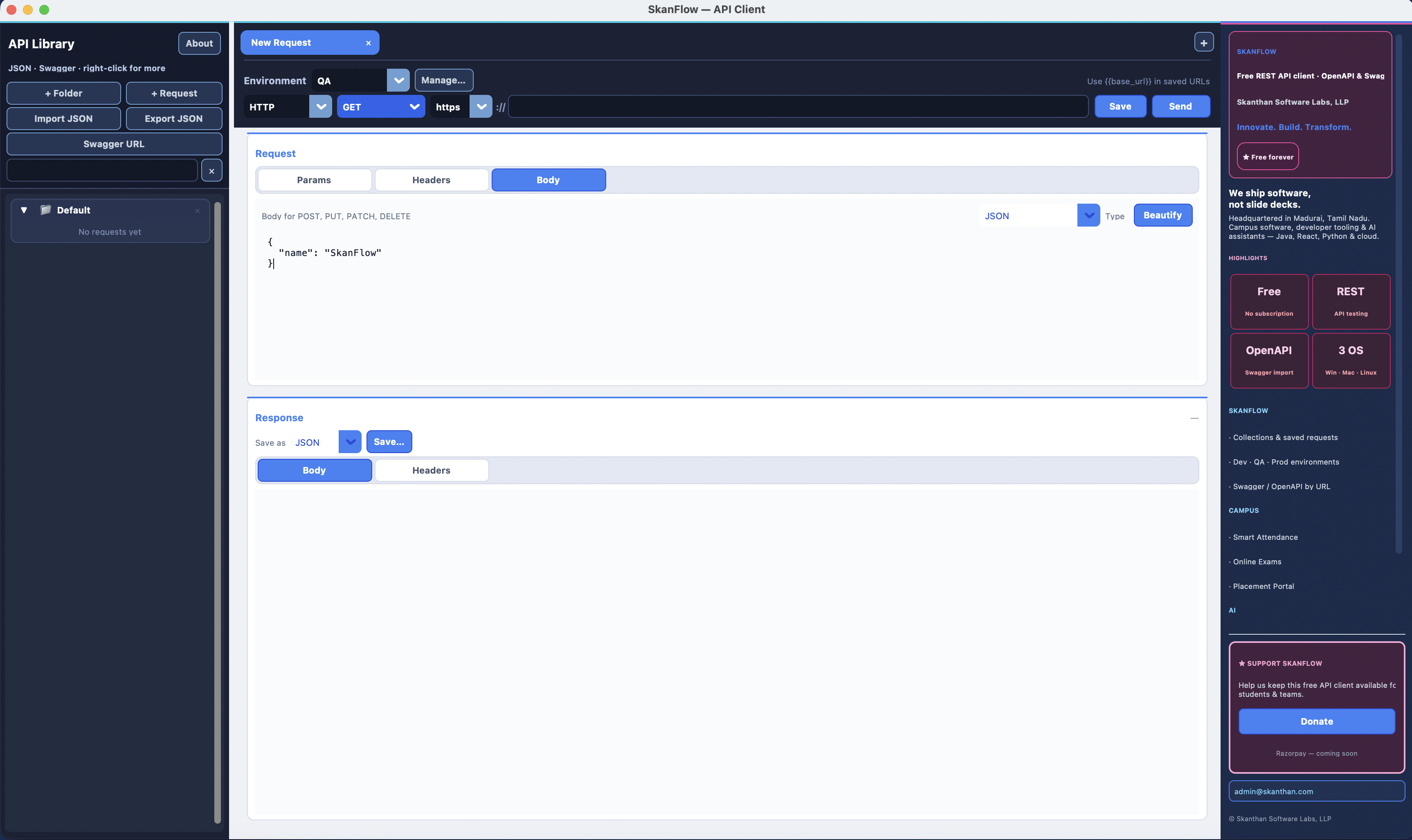Remove the Default folder via its × icon

pos(198,211)
